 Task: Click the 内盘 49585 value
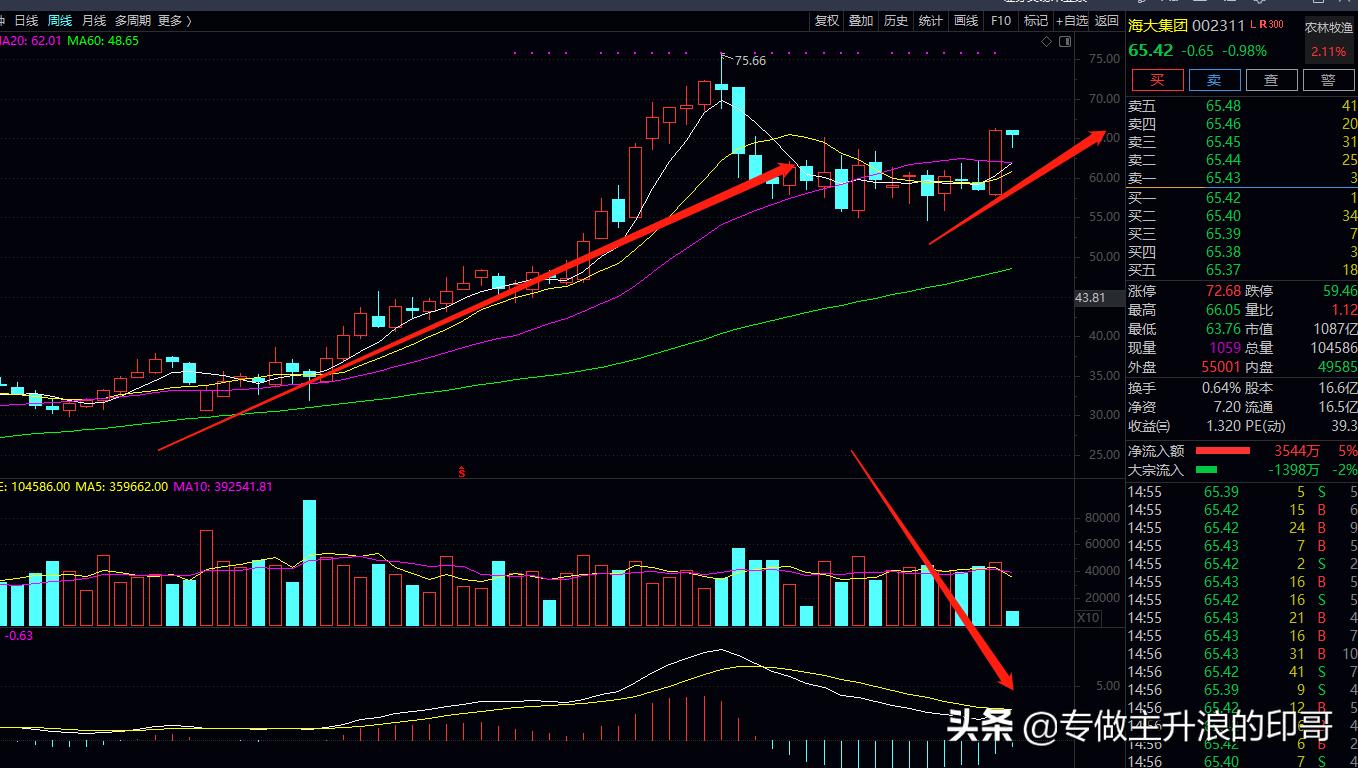(1337, 367)
